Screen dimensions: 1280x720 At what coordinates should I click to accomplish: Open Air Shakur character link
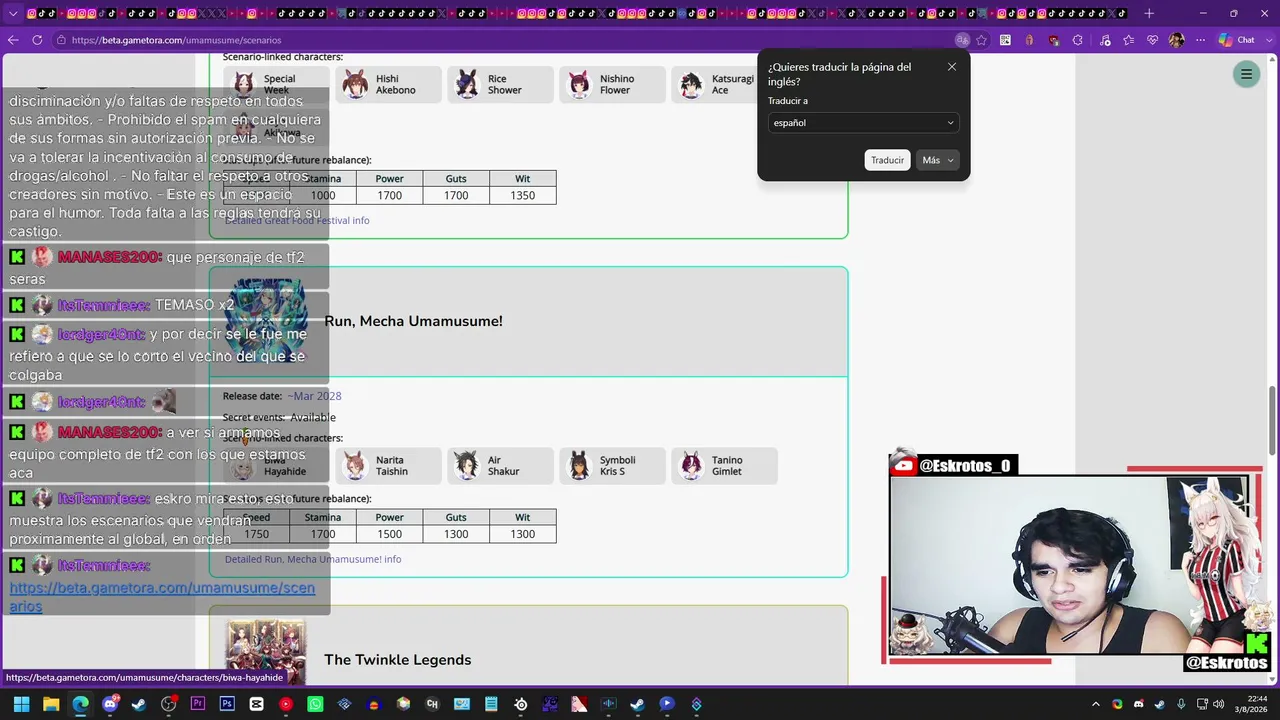click(501, 466)
